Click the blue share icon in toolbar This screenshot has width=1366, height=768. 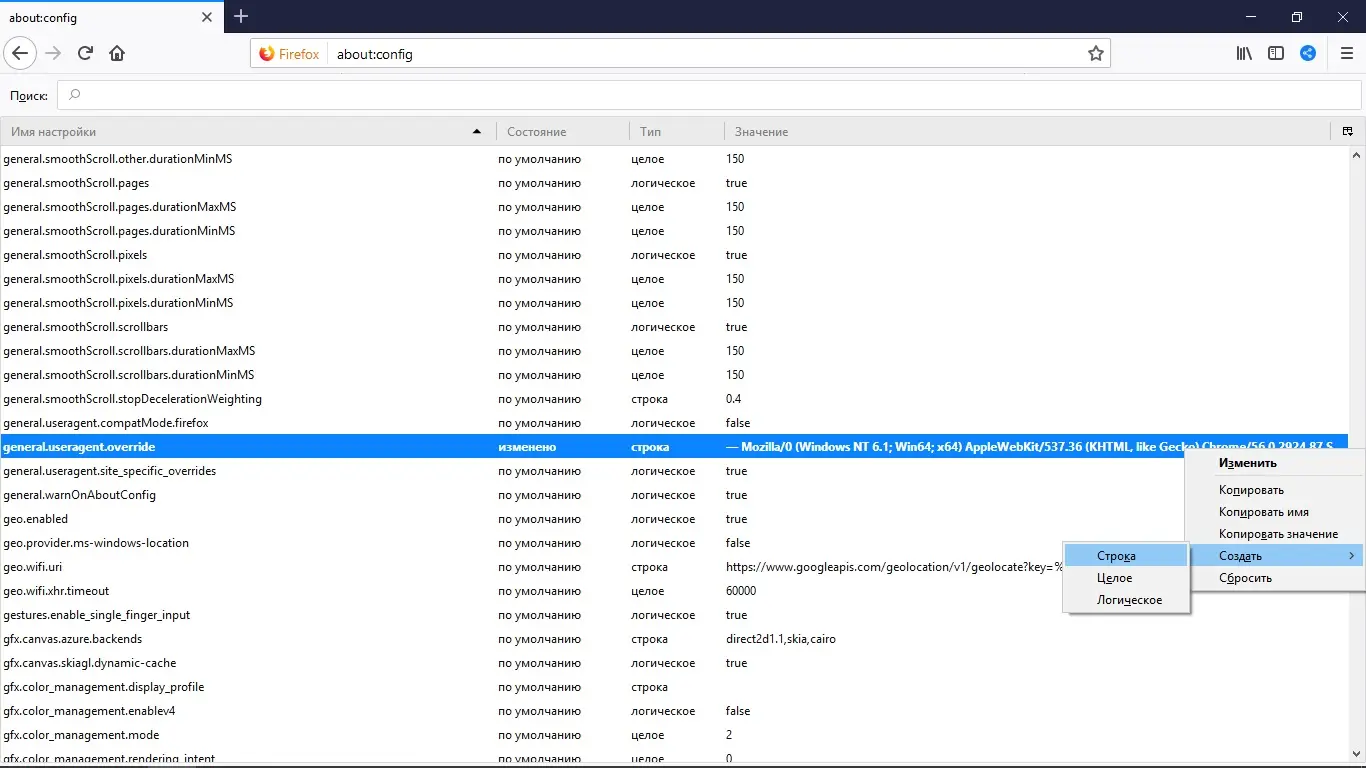click(x=1308, y=53)
